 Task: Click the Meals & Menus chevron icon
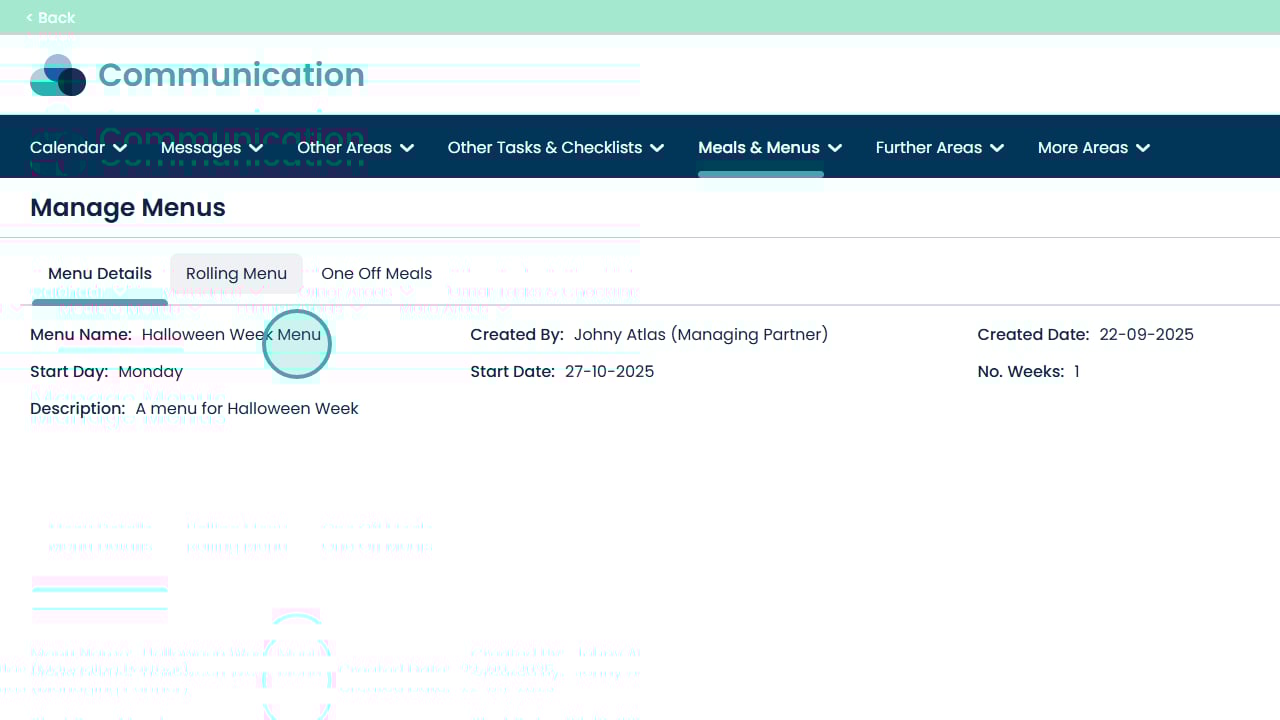(x=835, y=148)
